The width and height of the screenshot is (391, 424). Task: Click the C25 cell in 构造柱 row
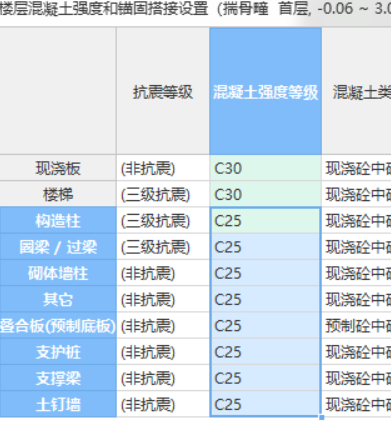265,221
